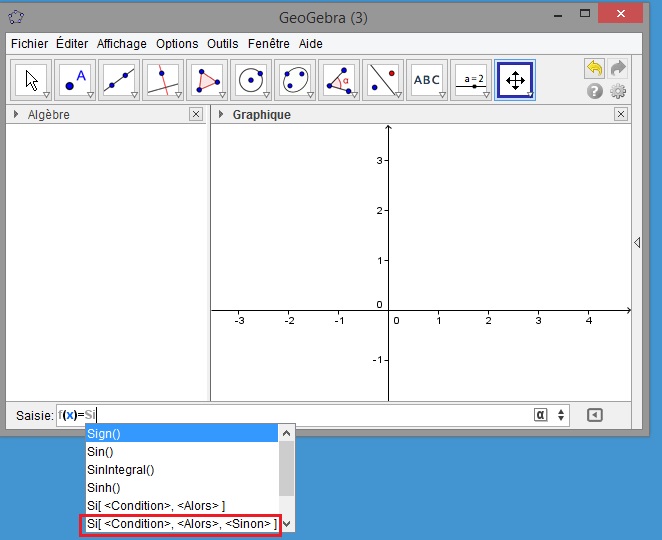The width and height of the screenshot is (662, 540).
Task: Select the Circle with center tool
Action: (251, 80)
